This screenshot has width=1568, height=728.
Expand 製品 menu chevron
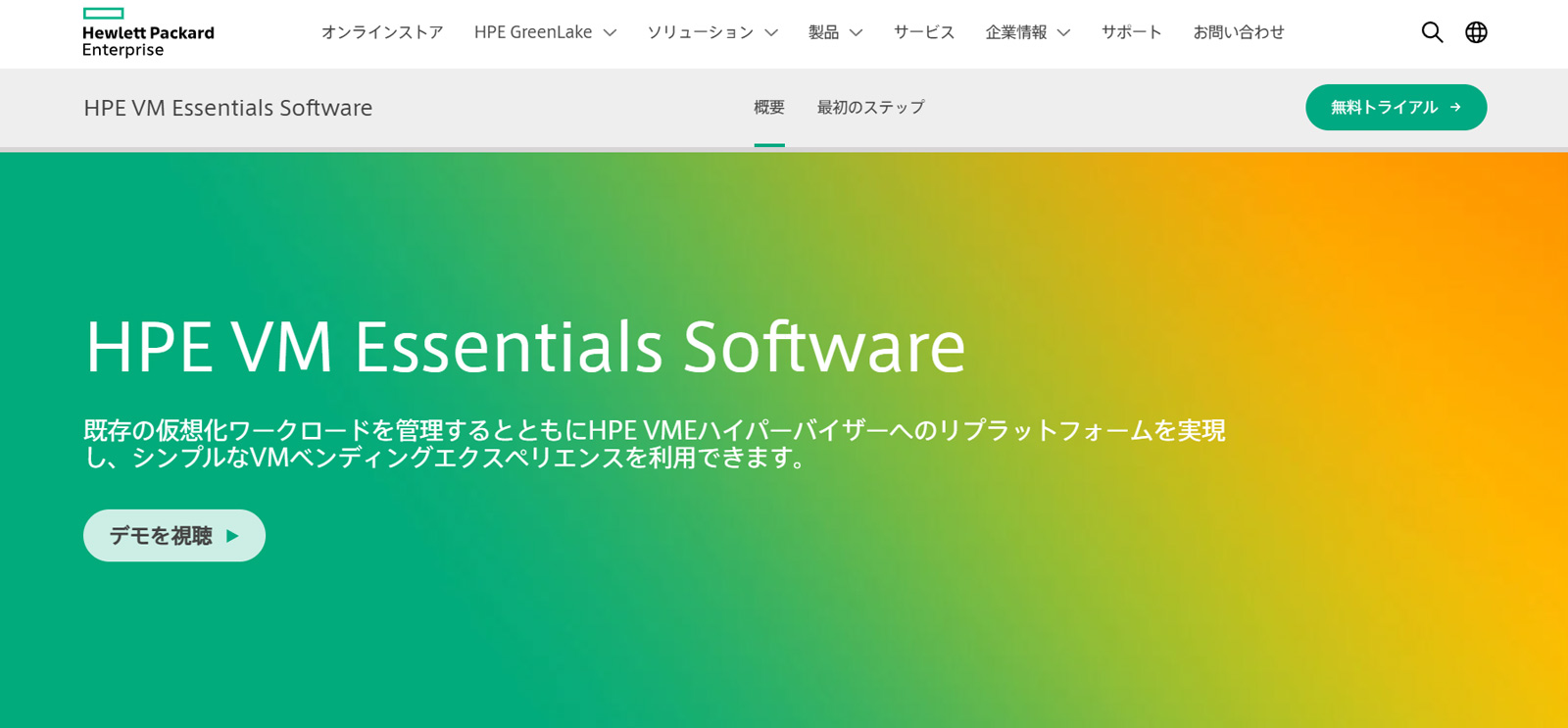tap(856, 32)
